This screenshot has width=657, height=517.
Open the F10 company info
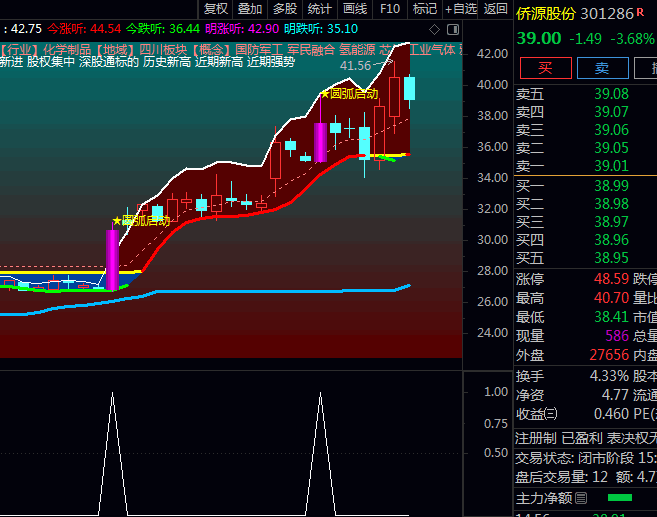click(390, 9)
